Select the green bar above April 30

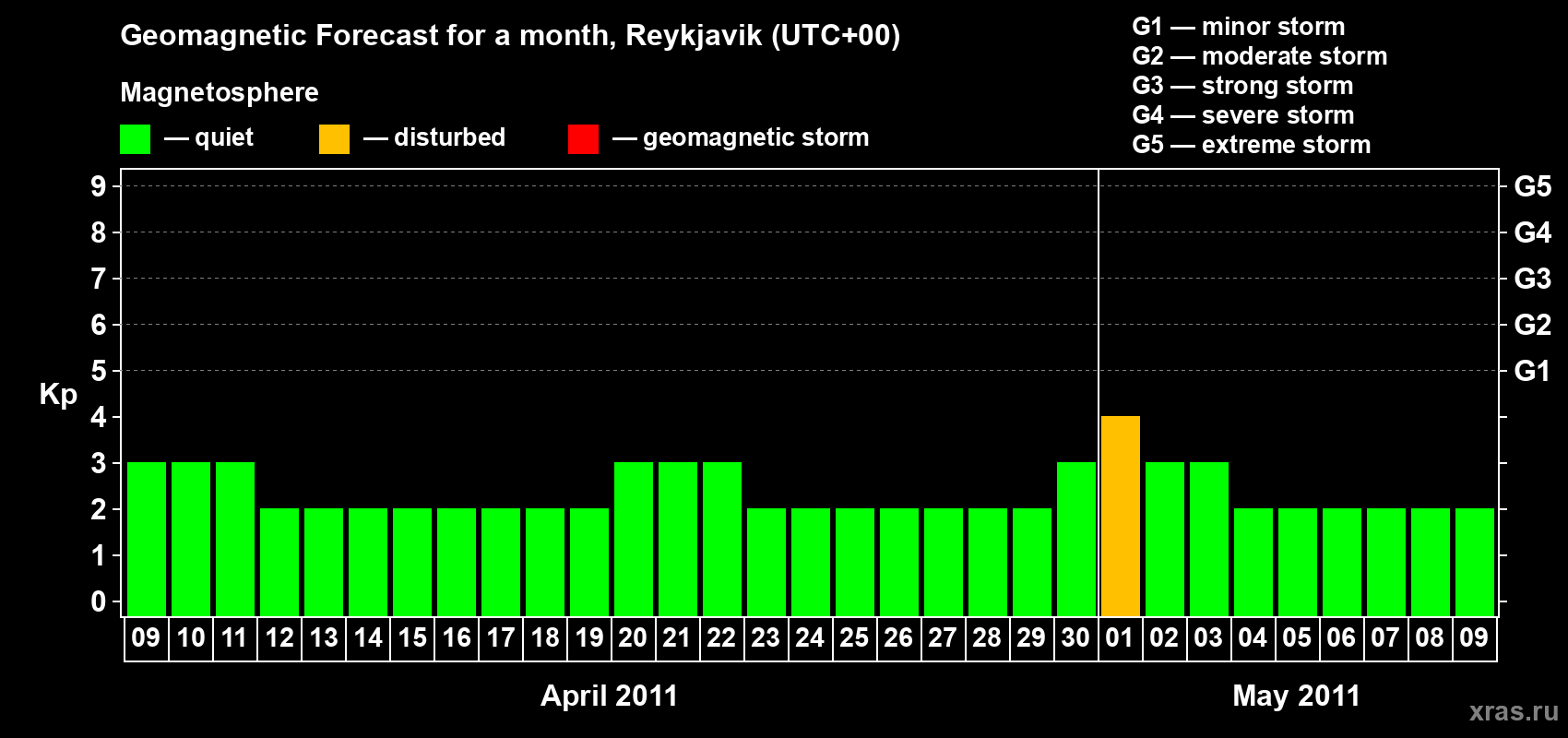[1076, 540]
